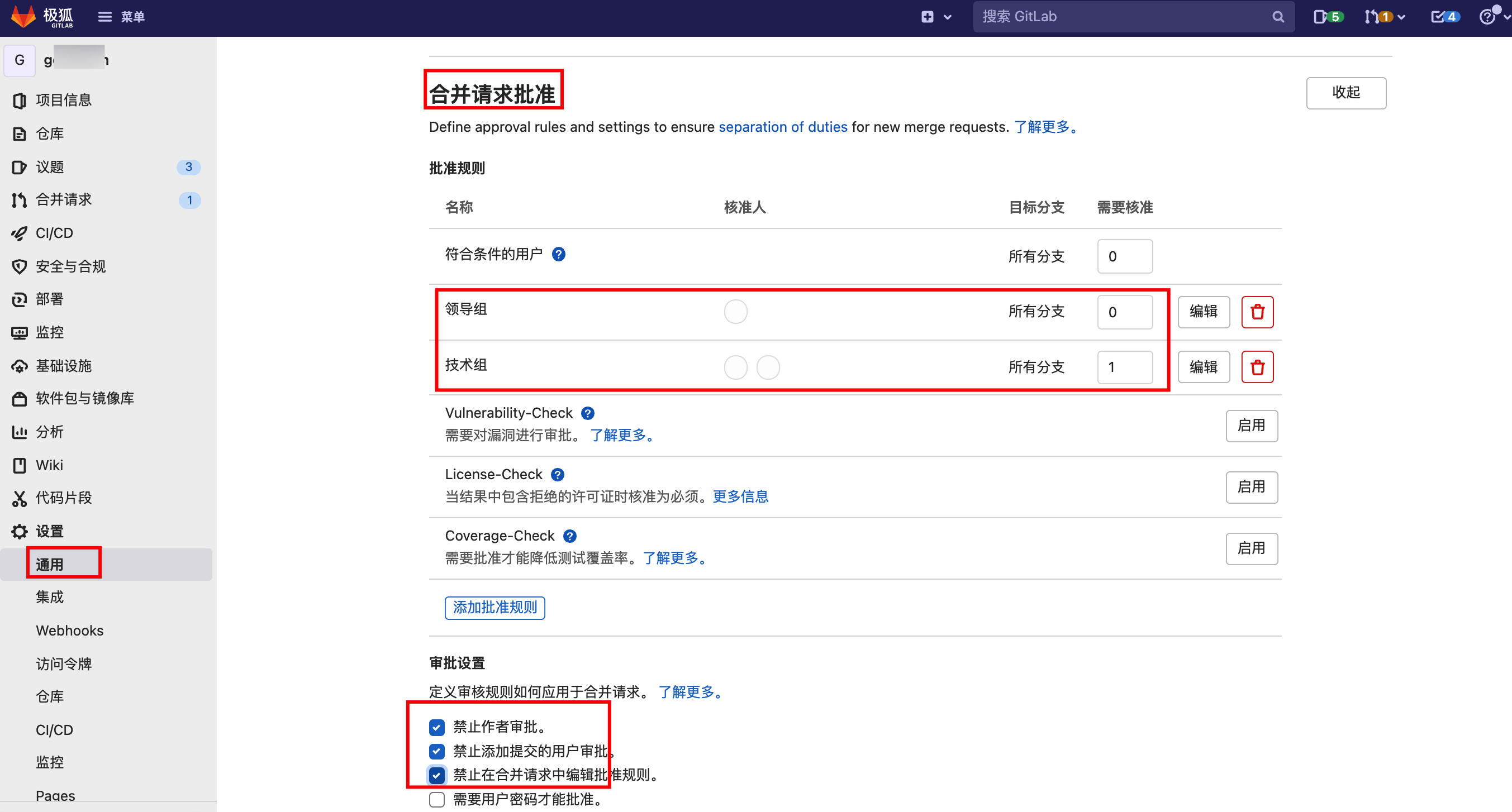
Task: Click 技术组 approvals required number field
Action: point(1124,367)
